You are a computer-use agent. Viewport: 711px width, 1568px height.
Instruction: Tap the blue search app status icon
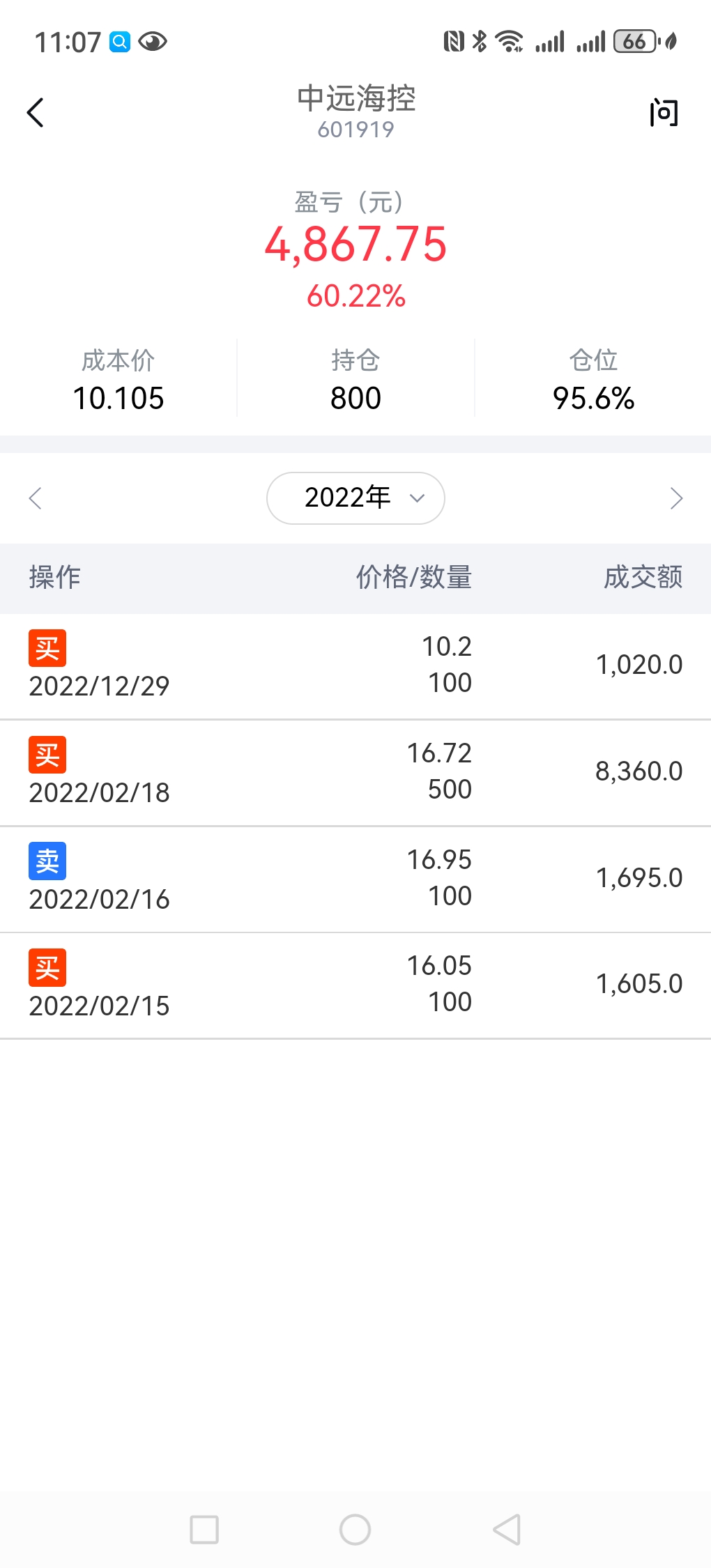coord(120,42)
